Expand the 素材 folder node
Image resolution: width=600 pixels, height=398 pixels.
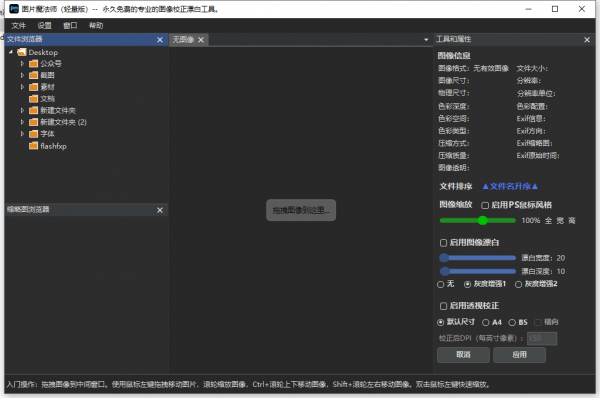22,87
